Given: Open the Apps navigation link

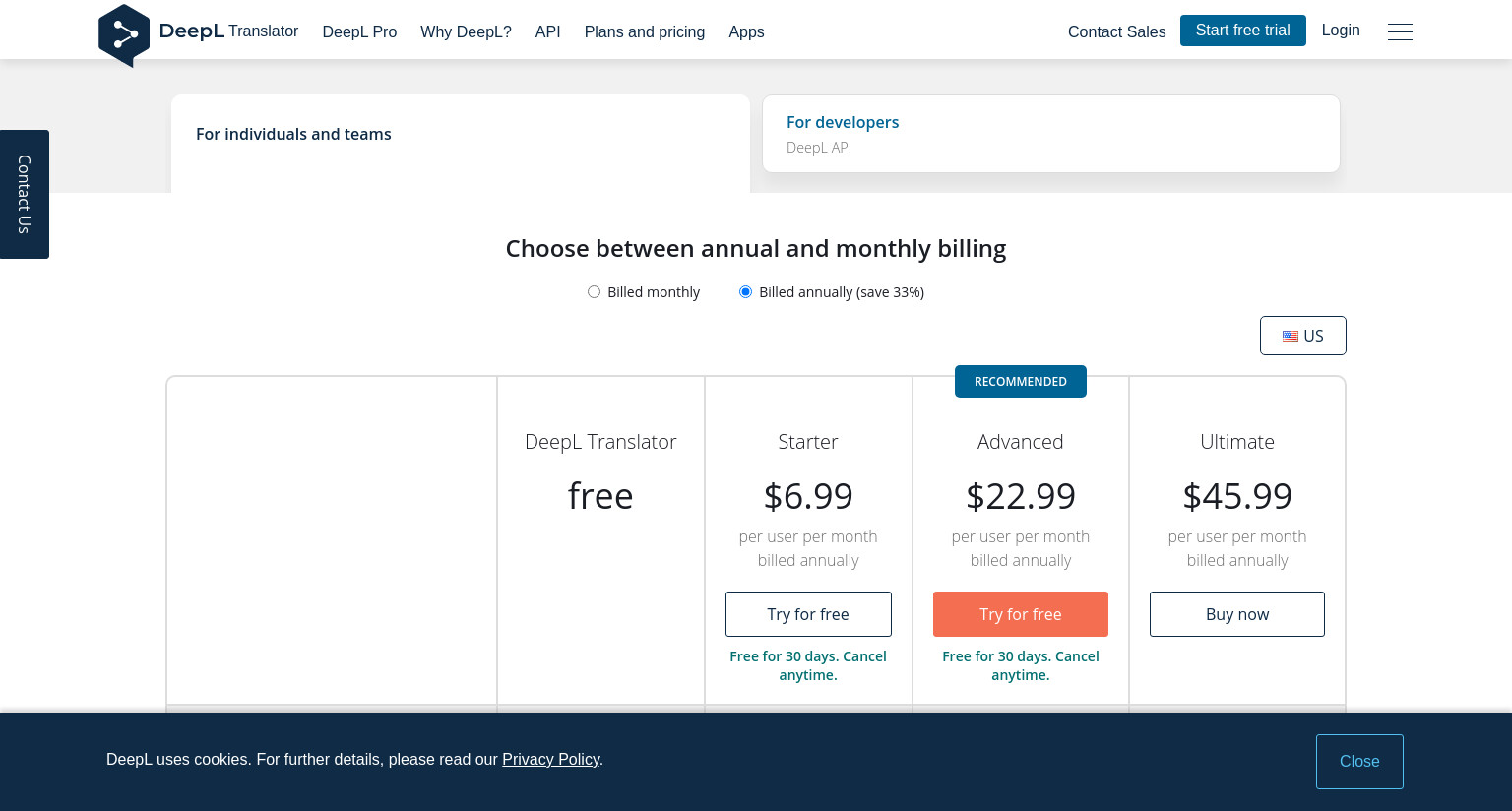Looking at the screenshot, I should 746,31.
